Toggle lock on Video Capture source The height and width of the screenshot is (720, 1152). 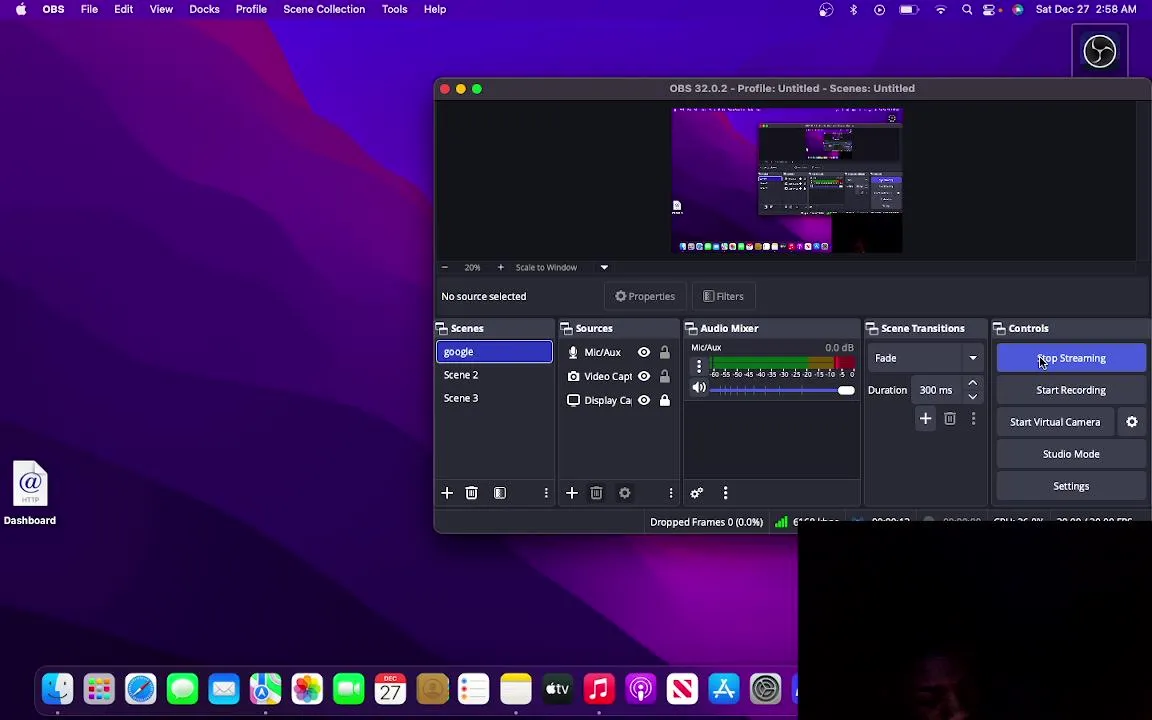pyautogui.click(x=665, y=376)
